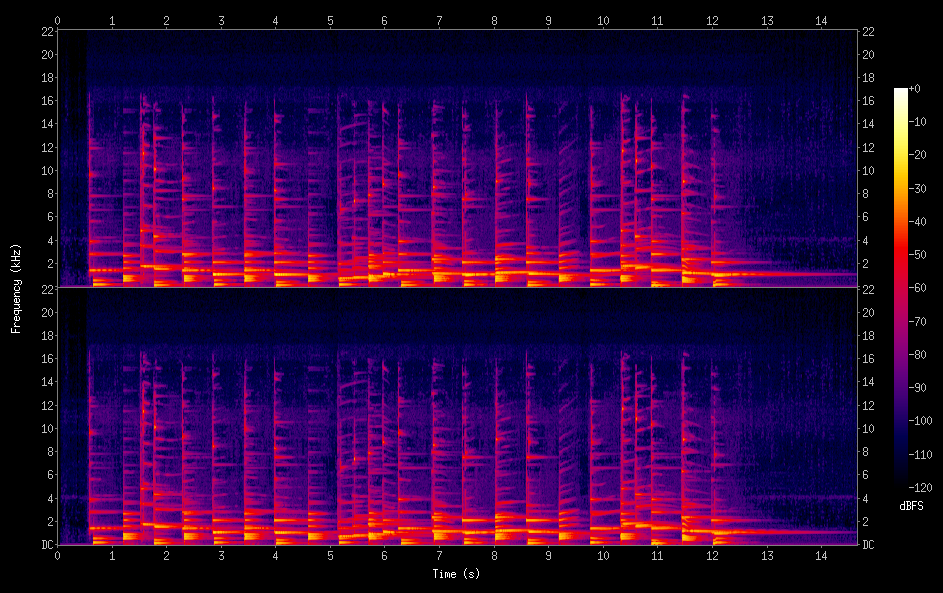This screenshot has height=593, width=943.
Task: Click the 12-second mark on the top time axis
Action: pyautogui.click(x=711, y=20)
